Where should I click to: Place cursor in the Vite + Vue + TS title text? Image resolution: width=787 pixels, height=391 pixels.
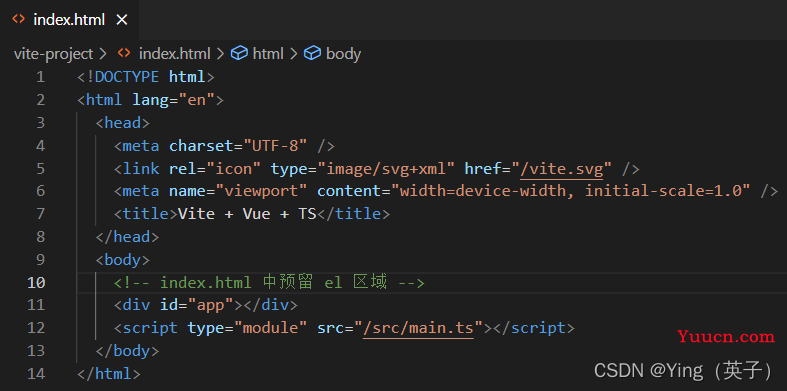pyautogui.click(x=247, y=214)
